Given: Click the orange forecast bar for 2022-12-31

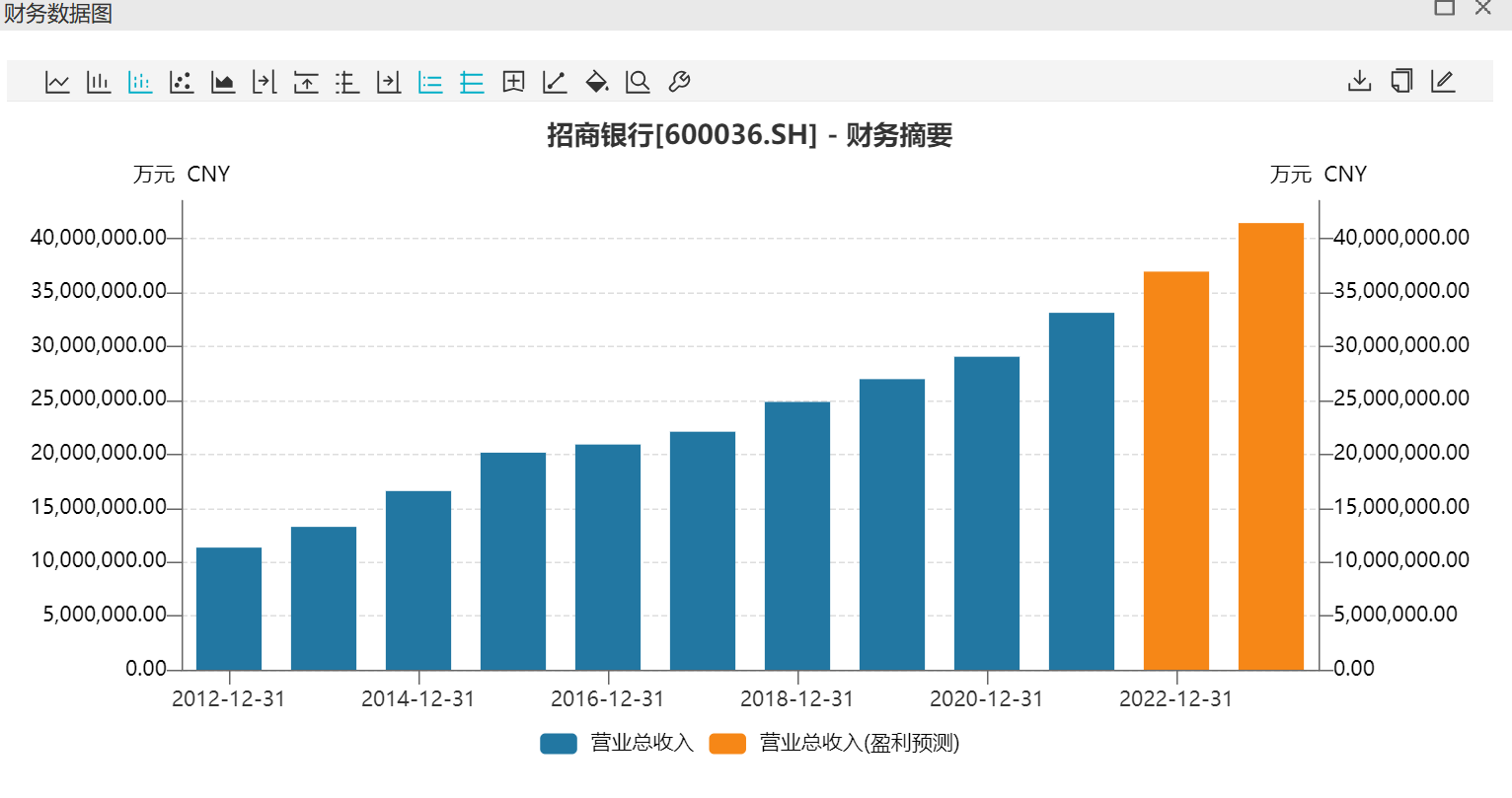Looking at the screenshot, I should click(x=1176, y=471).
